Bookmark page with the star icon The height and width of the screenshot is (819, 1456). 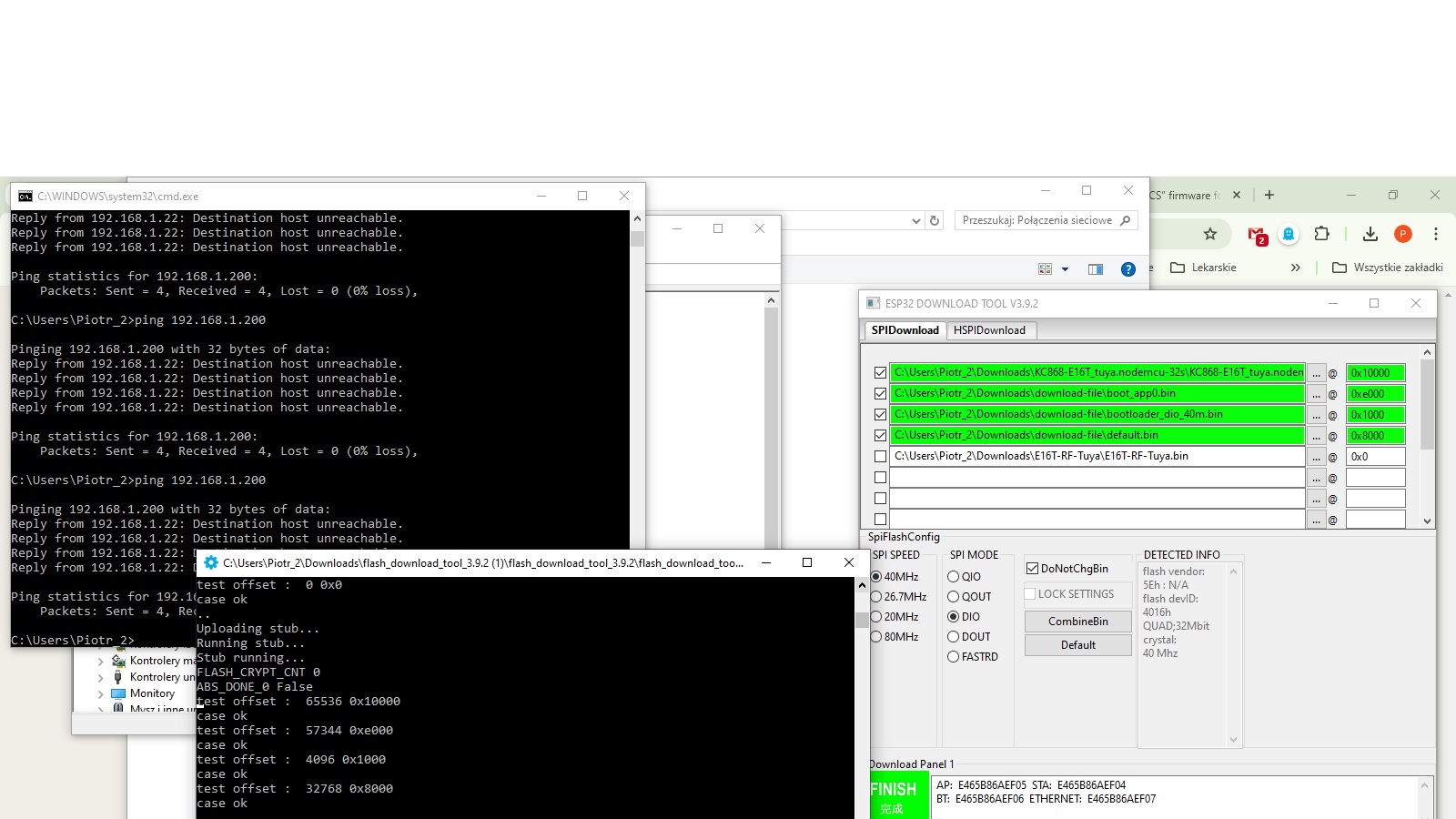[1209, 234]
